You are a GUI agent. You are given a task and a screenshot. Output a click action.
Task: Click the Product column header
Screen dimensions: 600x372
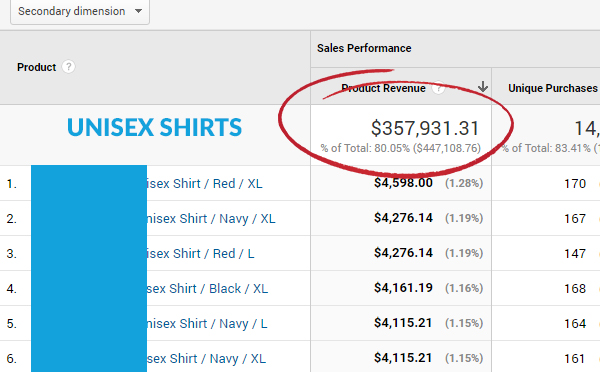[37, 67]
